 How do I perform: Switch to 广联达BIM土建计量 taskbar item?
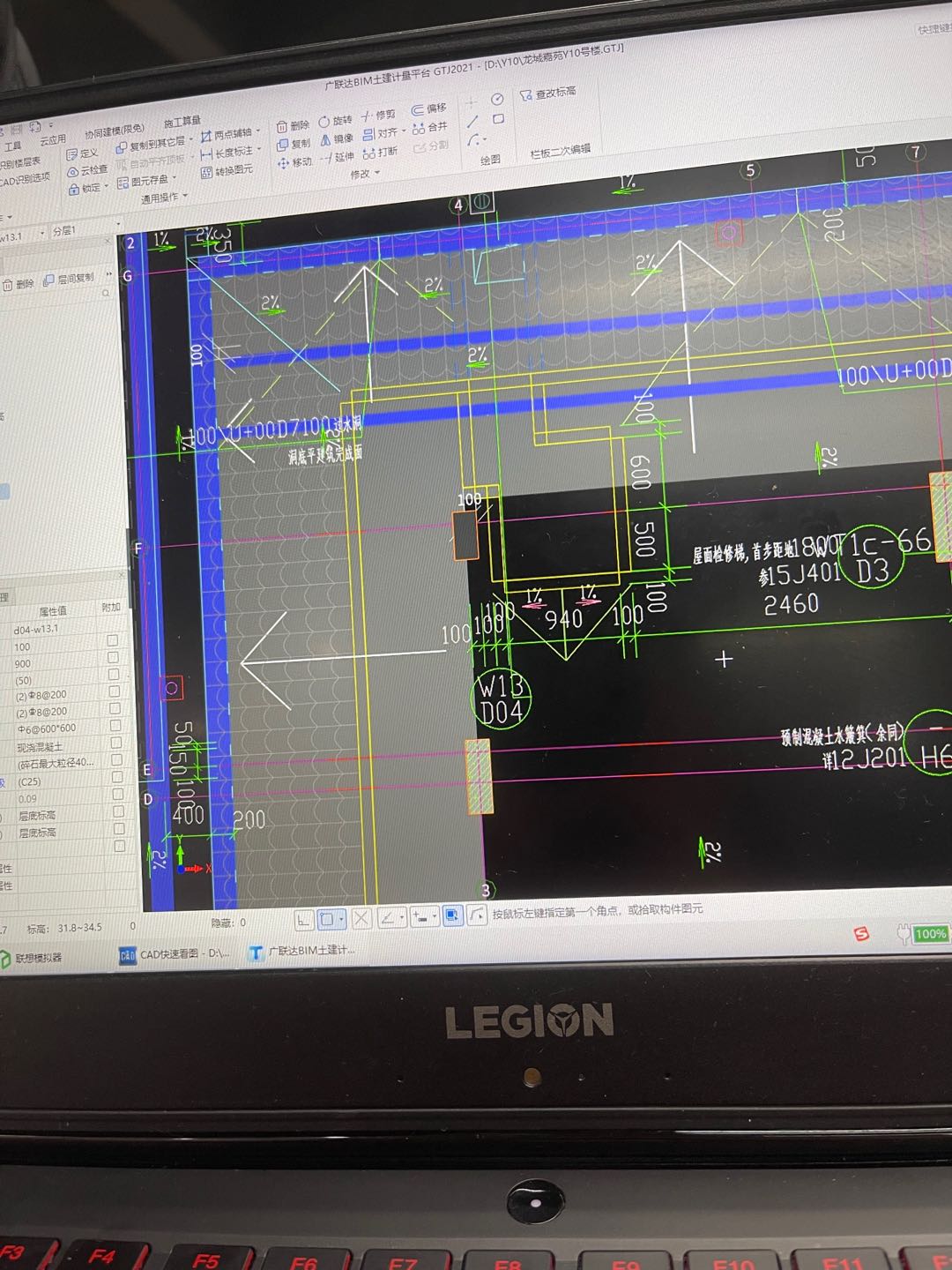click(302, 951)
